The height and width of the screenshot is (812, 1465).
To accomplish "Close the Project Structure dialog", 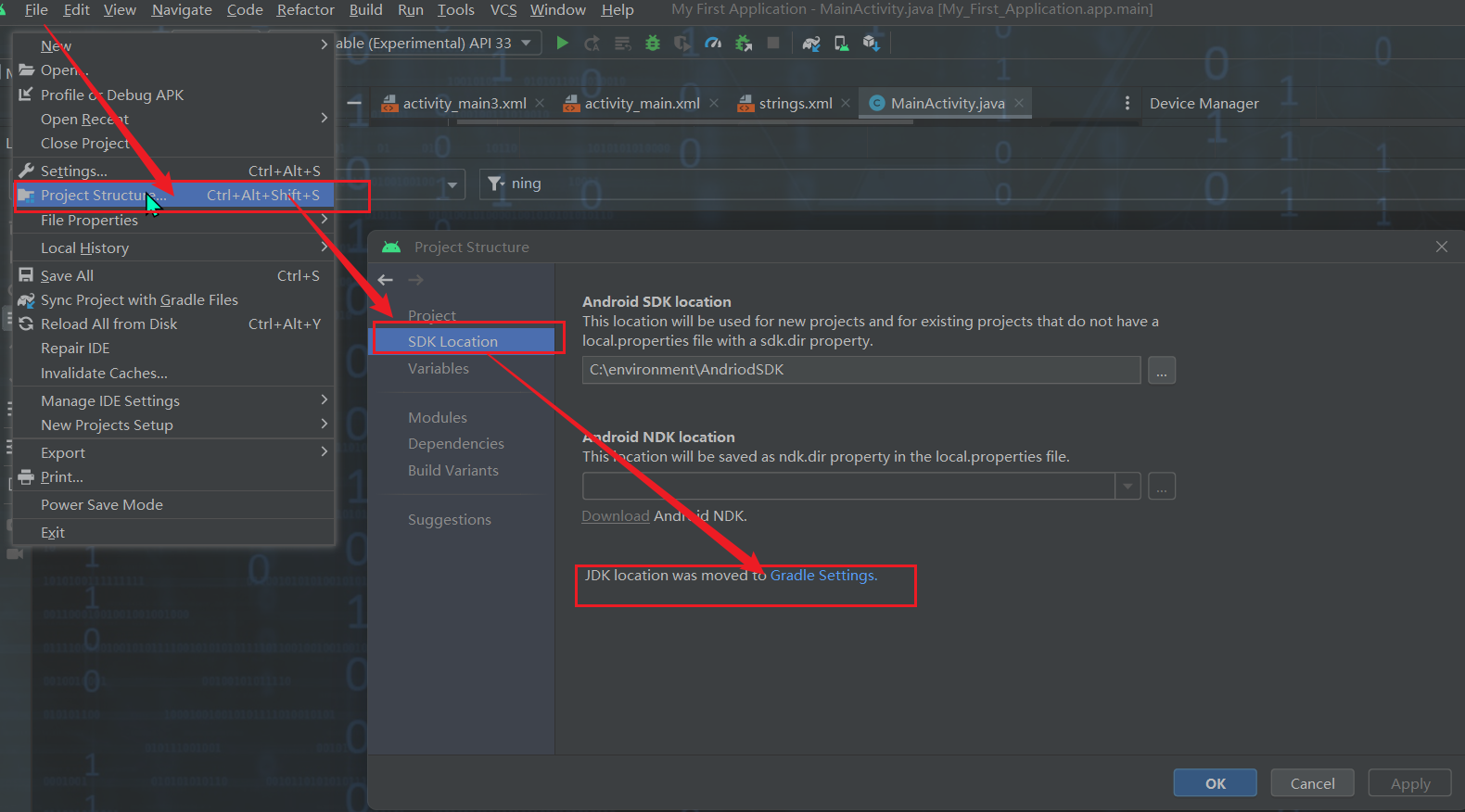I will point(1442,247).
